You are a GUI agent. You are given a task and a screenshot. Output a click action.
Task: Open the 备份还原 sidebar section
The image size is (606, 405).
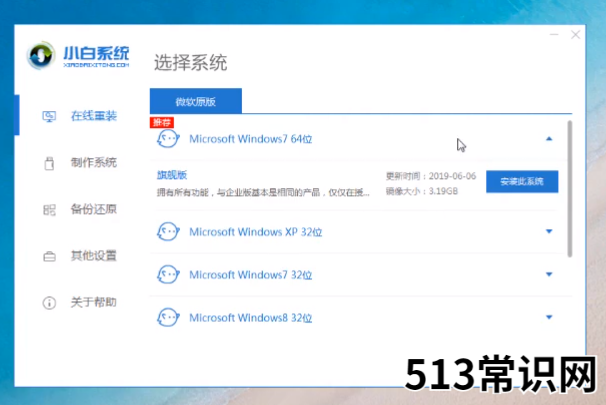(x=94, y=209)
